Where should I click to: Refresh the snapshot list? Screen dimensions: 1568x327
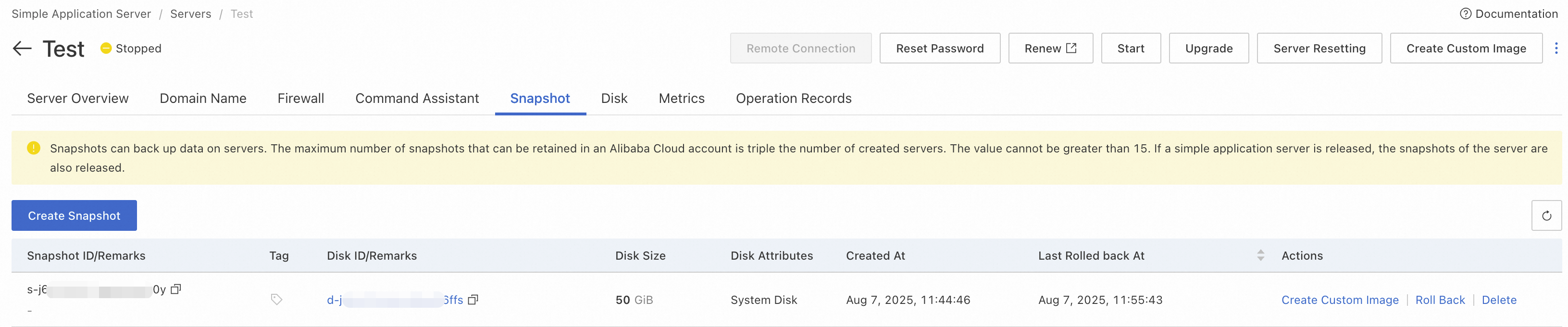pos(1546,215)
